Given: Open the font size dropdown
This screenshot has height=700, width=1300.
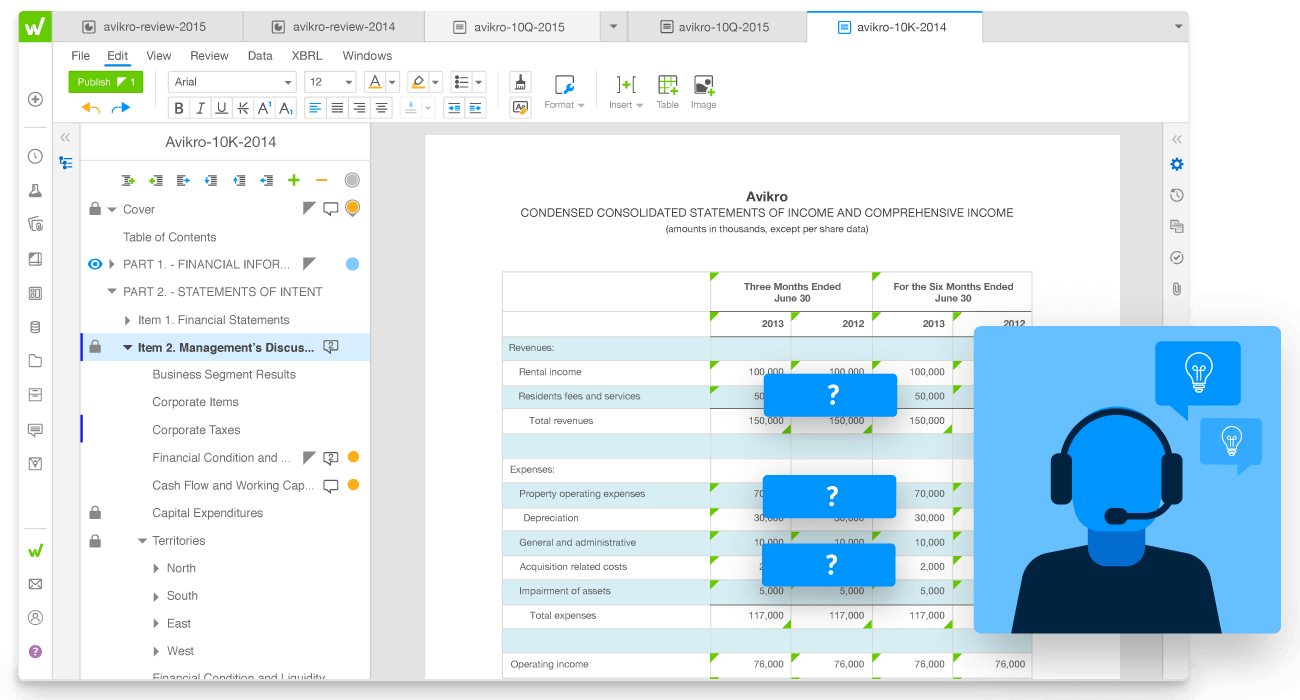Looking at the screenshot, I should (330, 82).
